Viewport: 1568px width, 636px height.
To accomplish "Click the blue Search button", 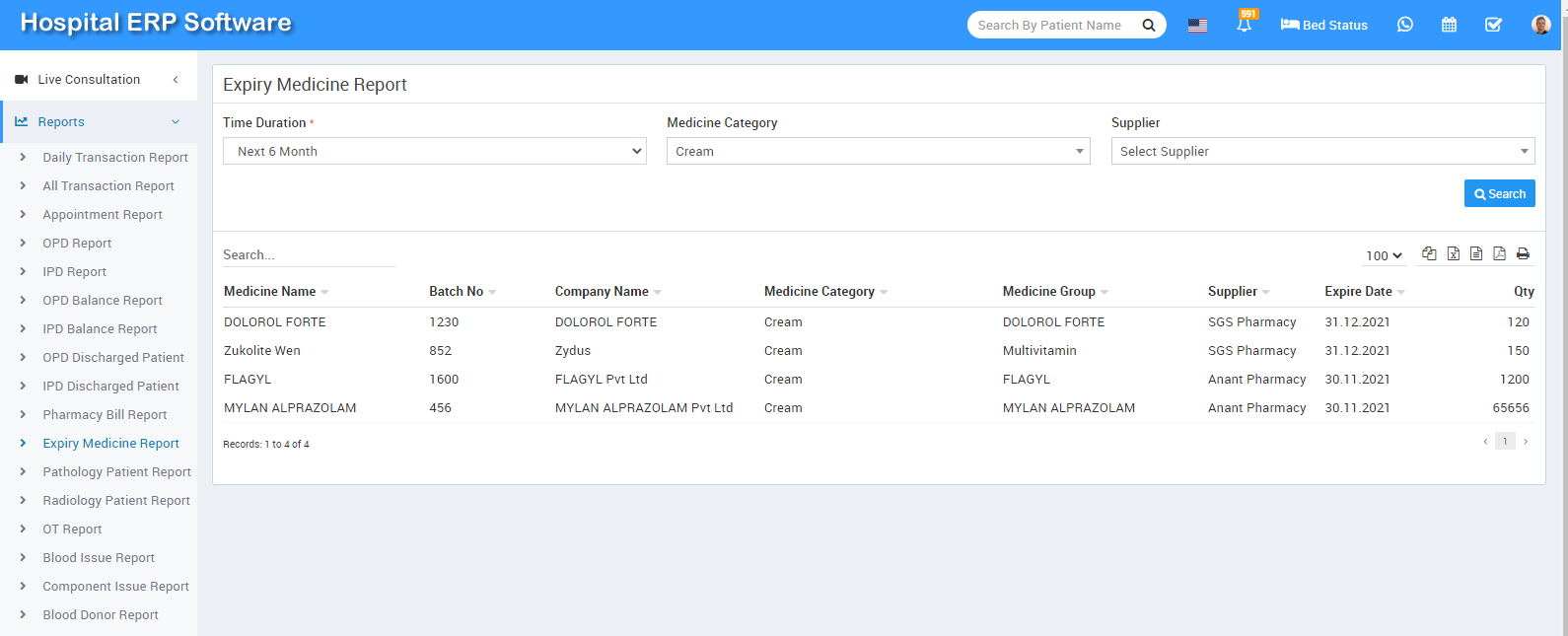I will click(1499, 194).
